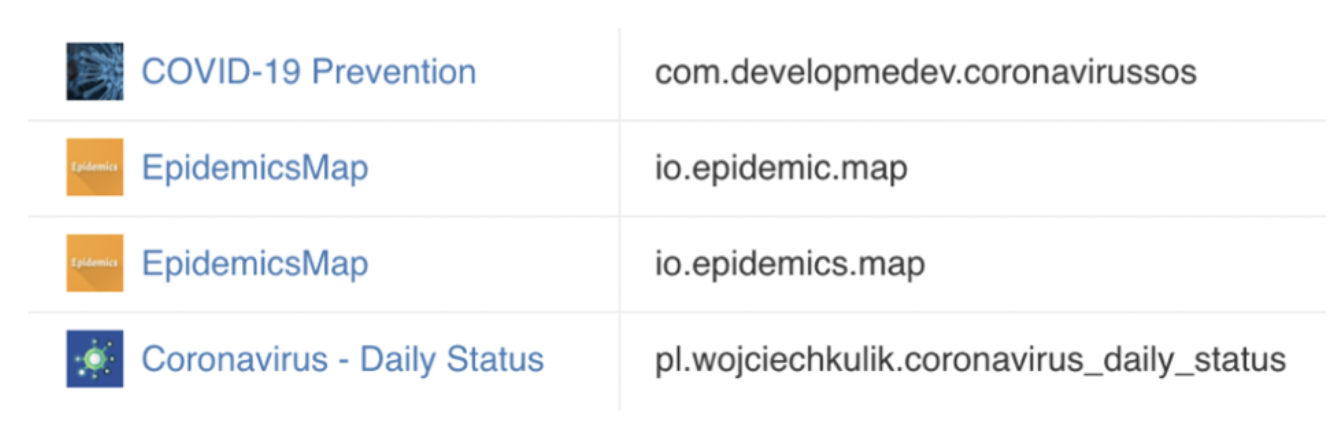
Task: Click the separator line between the two EpidemicsMap rows
Action: (x=677, y=216)
